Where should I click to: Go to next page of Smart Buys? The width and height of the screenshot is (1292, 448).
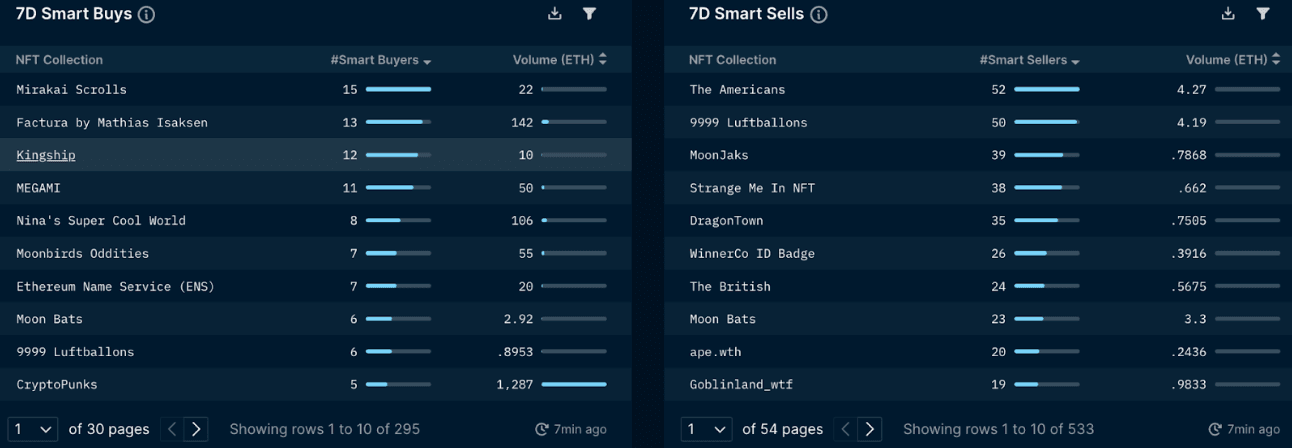point(196,429)
